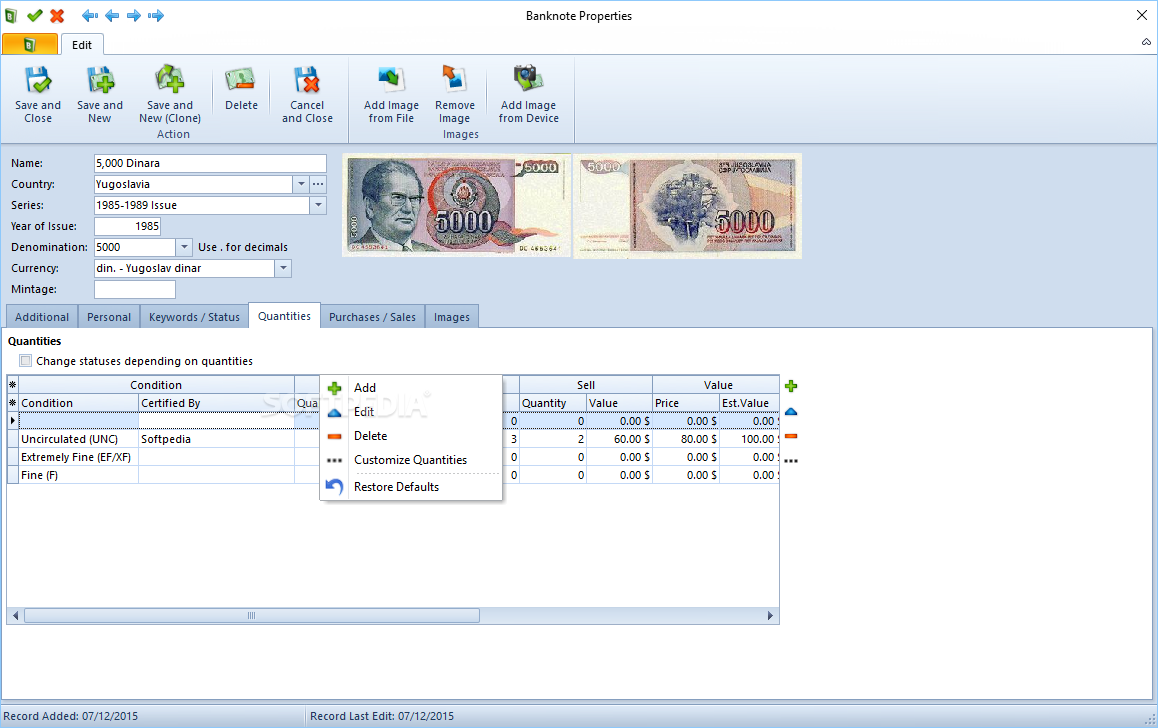Click the Save and New ribbon icon
This screenshot has width=1158, height=728.
point(100,80)
